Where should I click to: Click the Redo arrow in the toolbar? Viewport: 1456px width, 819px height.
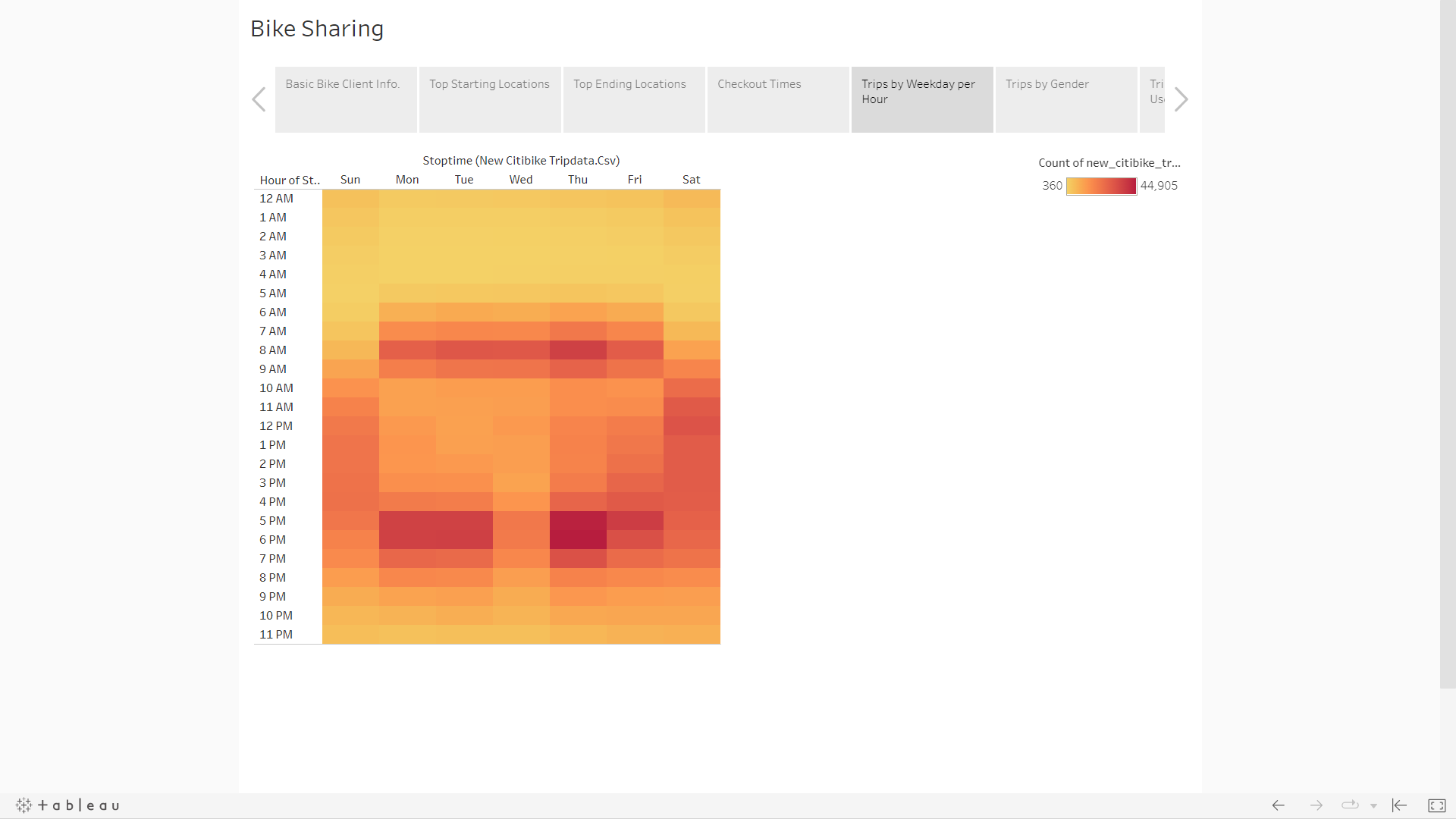pyautogui.click(x=1316, y=805)
